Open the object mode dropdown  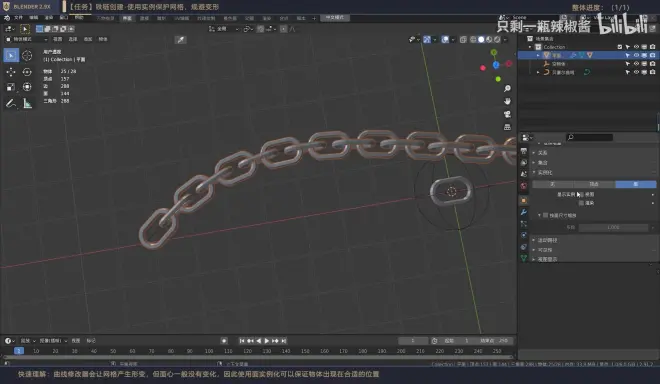[26, 39]
